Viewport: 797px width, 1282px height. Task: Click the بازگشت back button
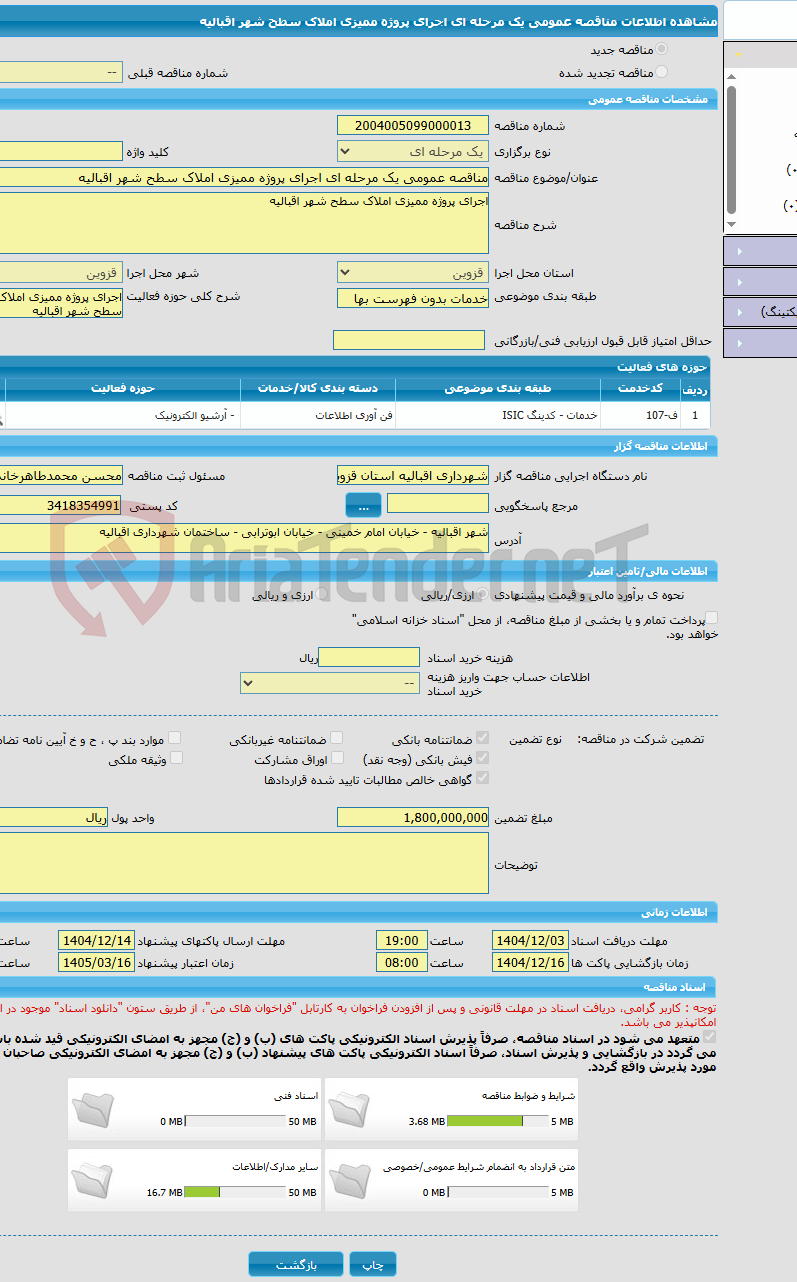coord(296,1265)
